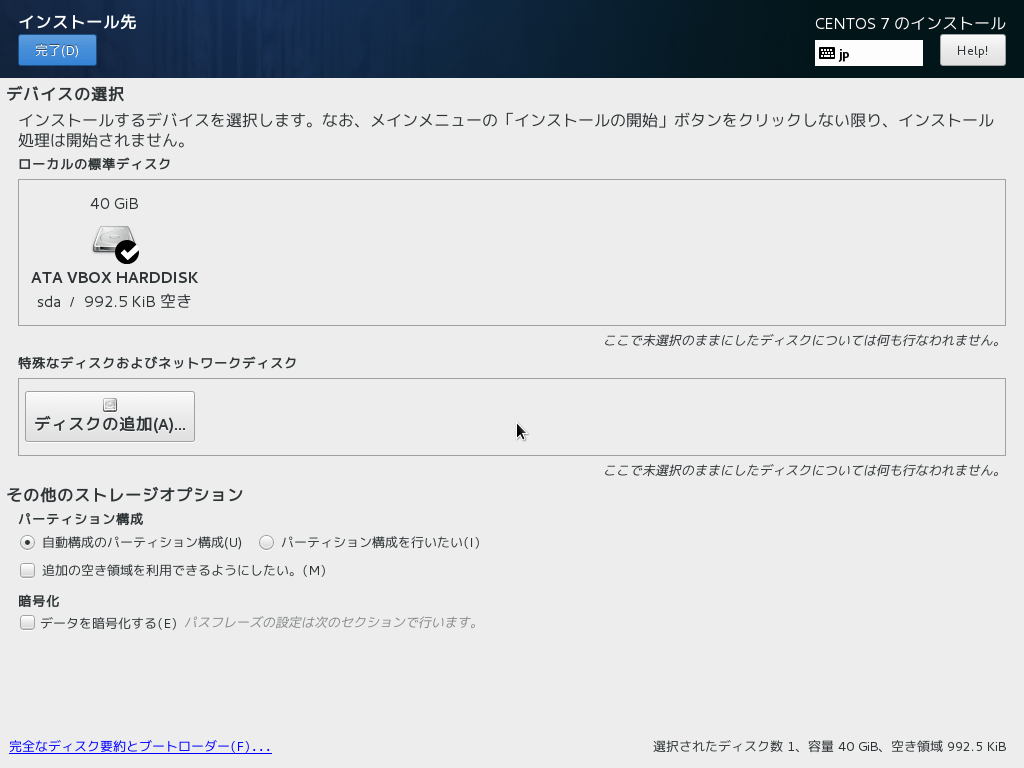Check 追加の空き領域を利用できるようにしたい(M)
The width and height of the screenshot is (1024, 768).
click(27, 569)
